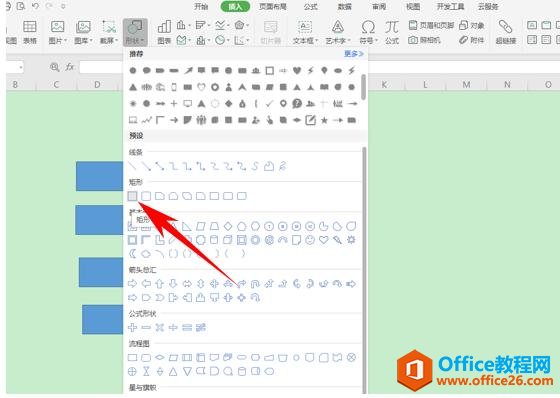Click the 更多 link in shapes panel
This screenshot has width=560, height=398.
354,54
